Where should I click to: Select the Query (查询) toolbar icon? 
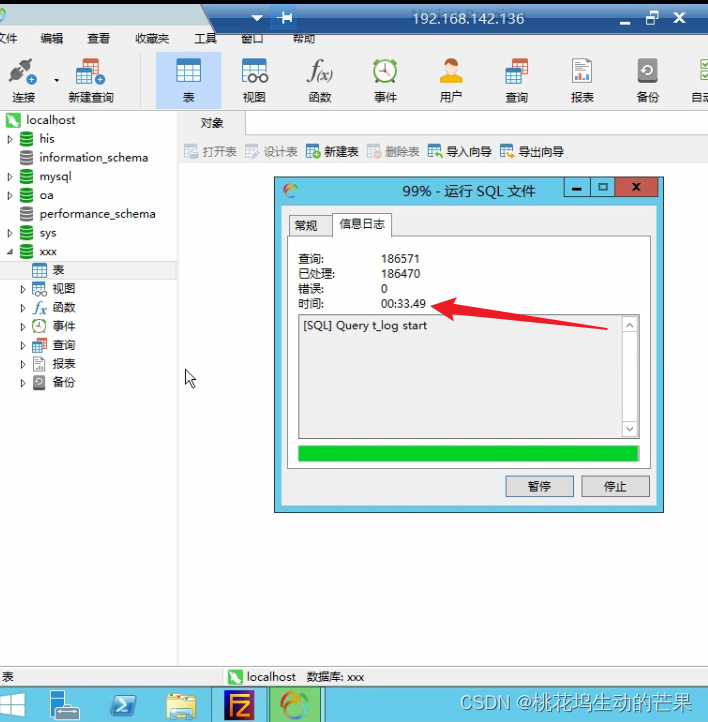click(516, 81)
